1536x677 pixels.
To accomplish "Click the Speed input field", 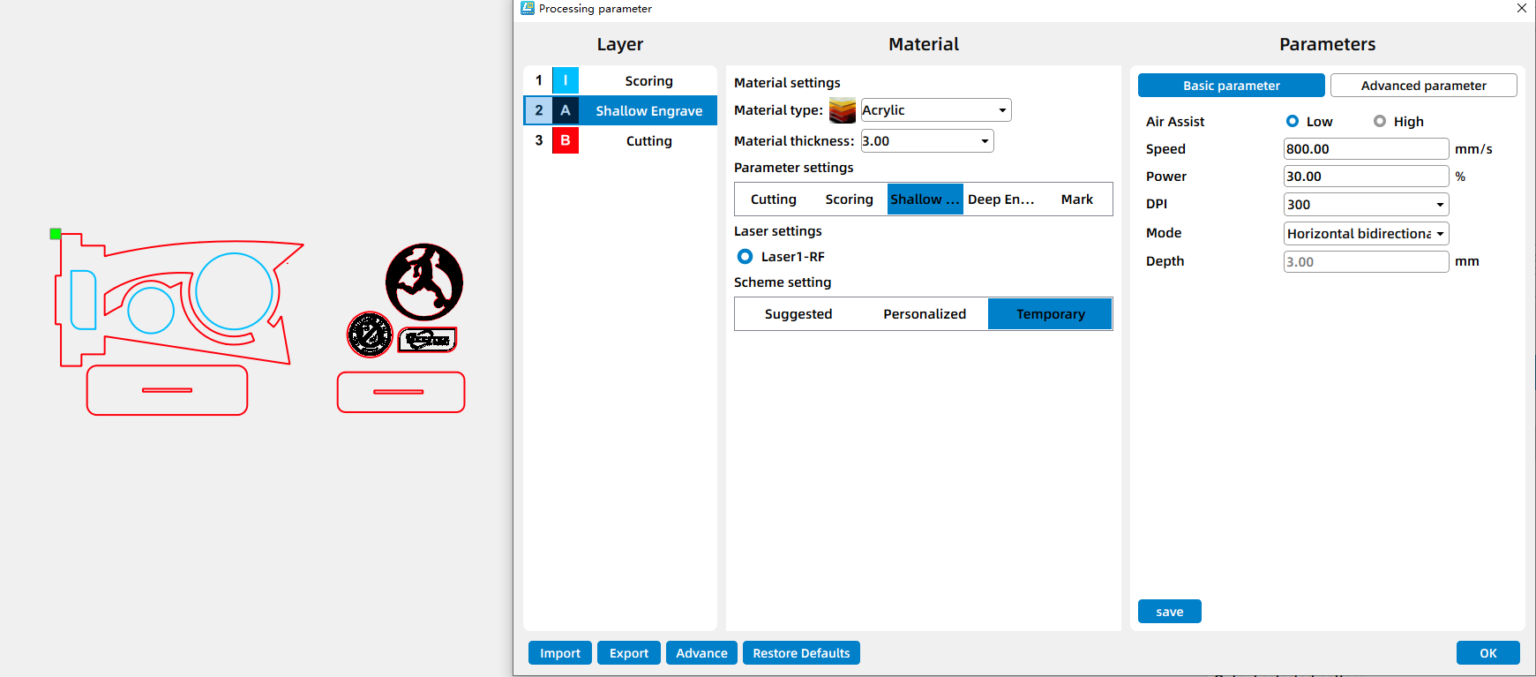I will coord(1366,149).
